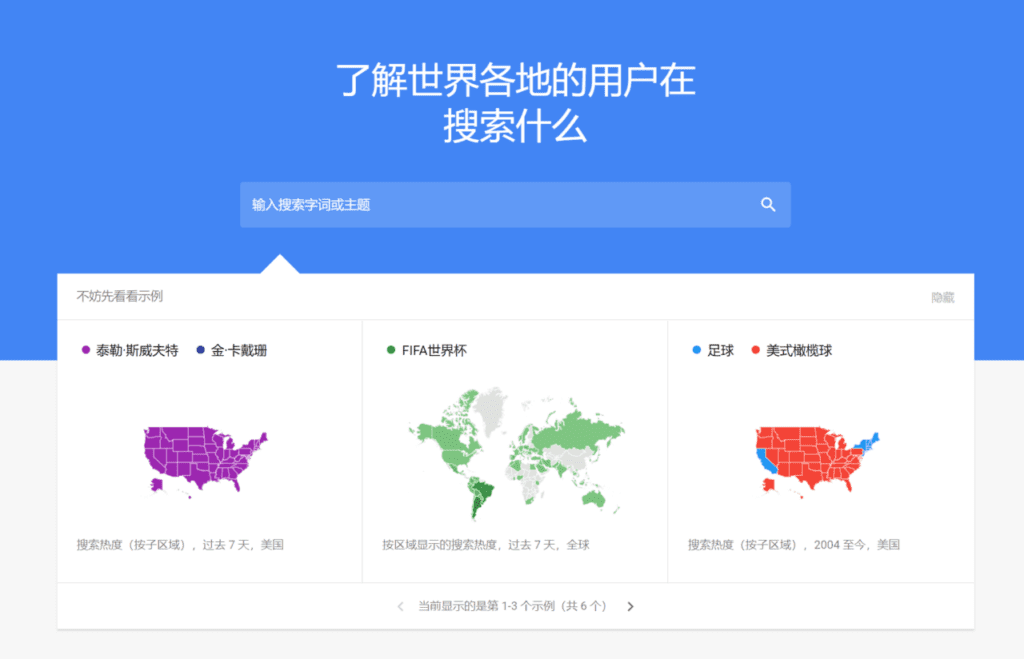Open the 泰勒·斯威夫特 search term

(137, 351)
